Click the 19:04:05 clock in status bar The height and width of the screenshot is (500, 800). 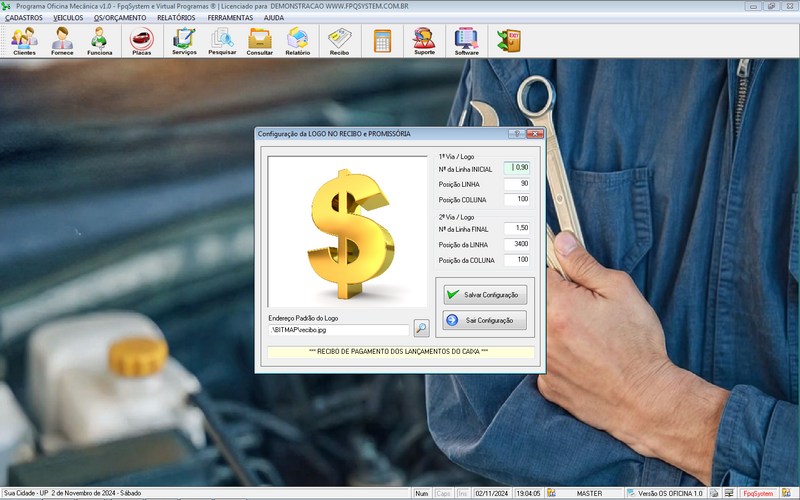pyautogui.click(x=528, y=493)
